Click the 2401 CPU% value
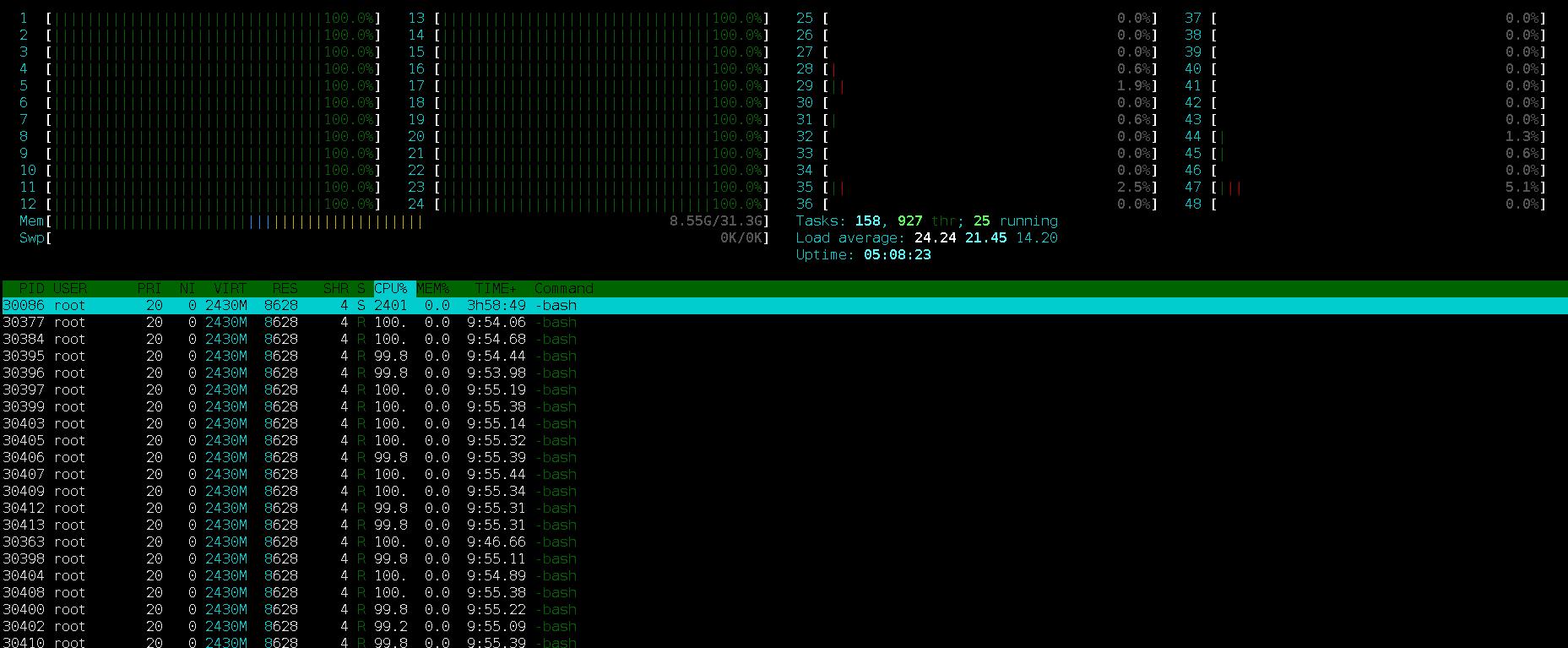The height and width of the screenshot is (648, 1568). click(390, 305)
